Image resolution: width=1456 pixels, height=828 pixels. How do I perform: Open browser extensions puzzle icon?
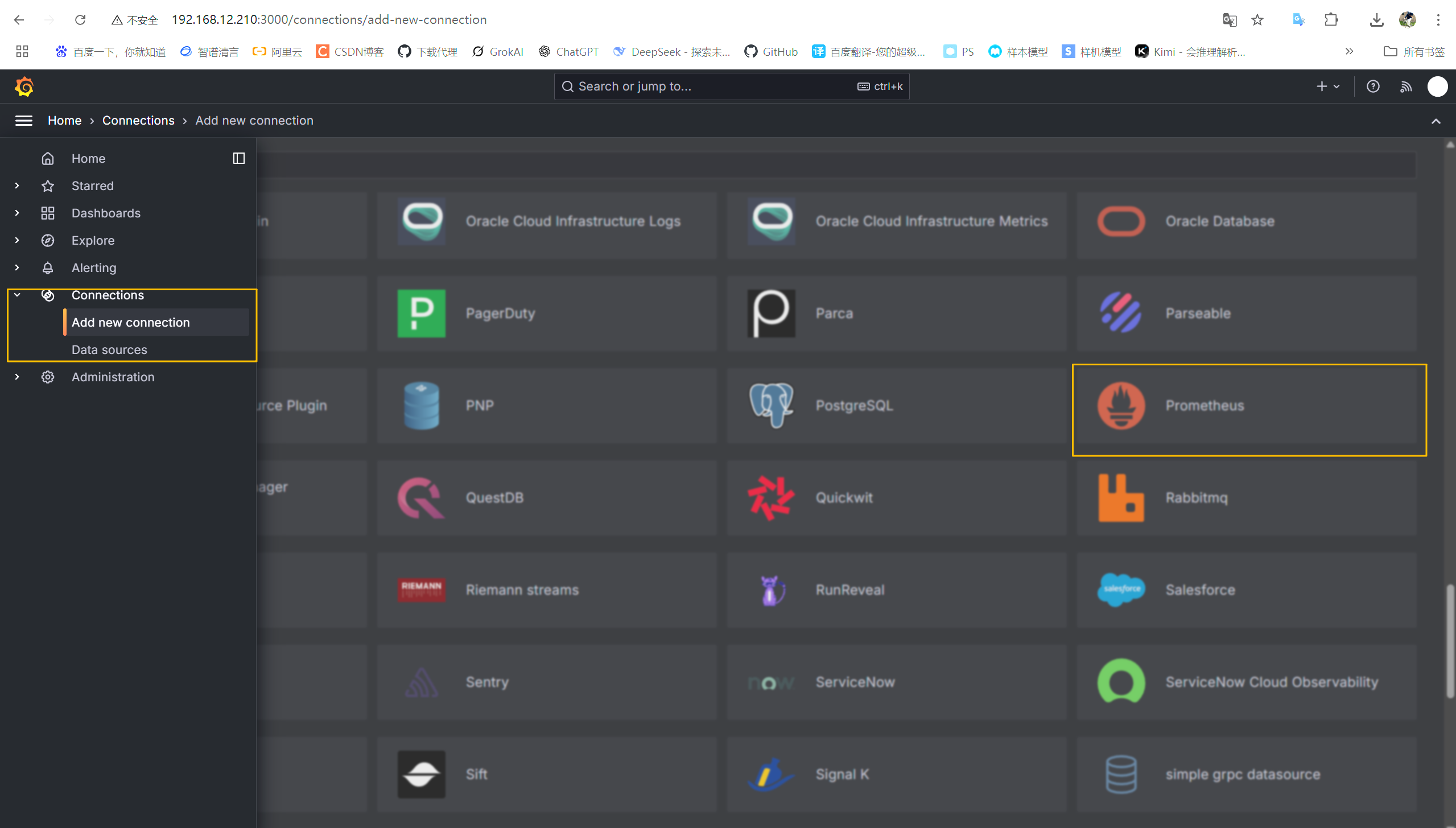[x=1331, y=20]
